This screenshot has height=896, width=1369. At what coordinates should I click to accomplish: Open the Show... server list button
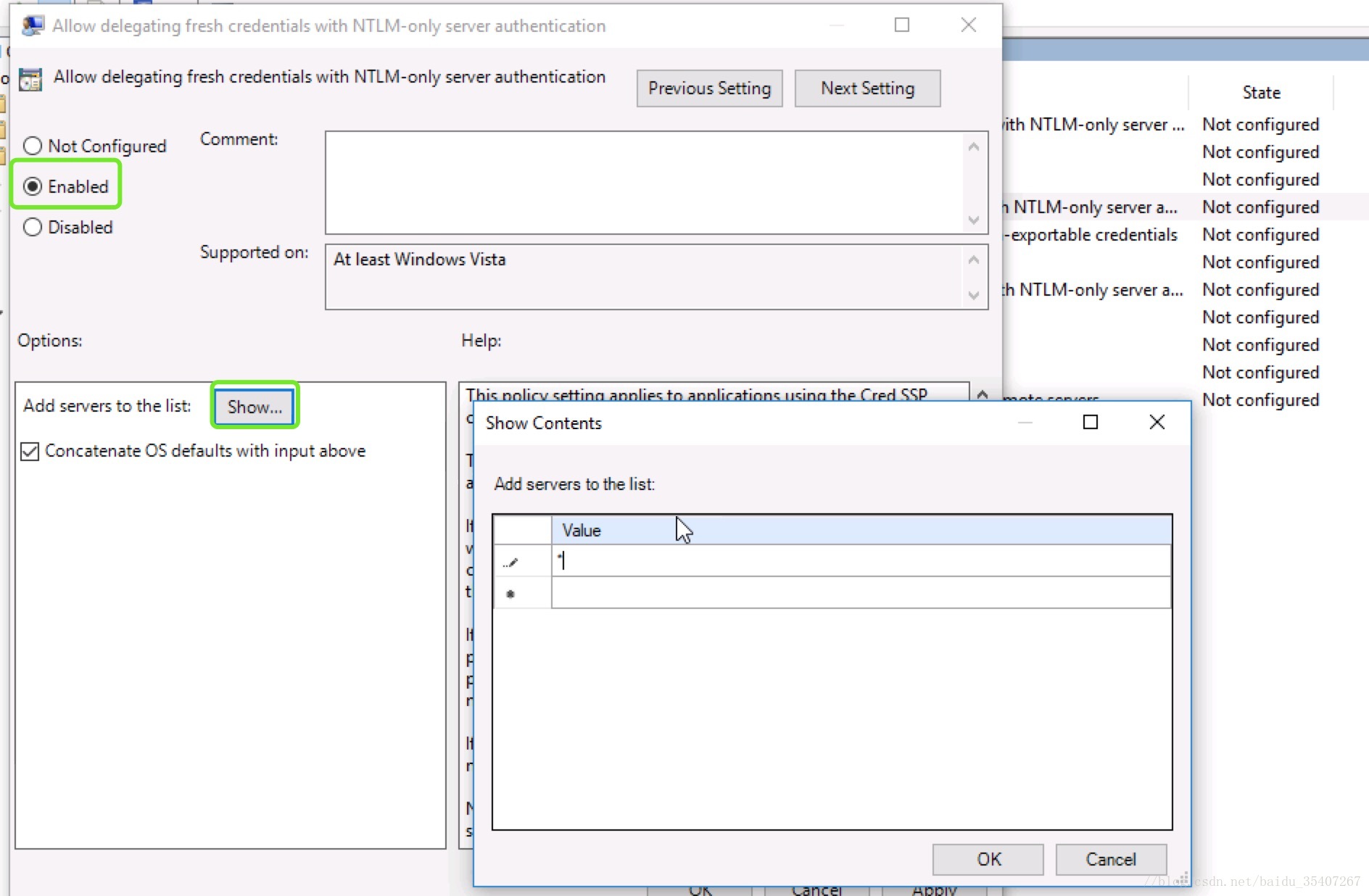tap(255, 407)
